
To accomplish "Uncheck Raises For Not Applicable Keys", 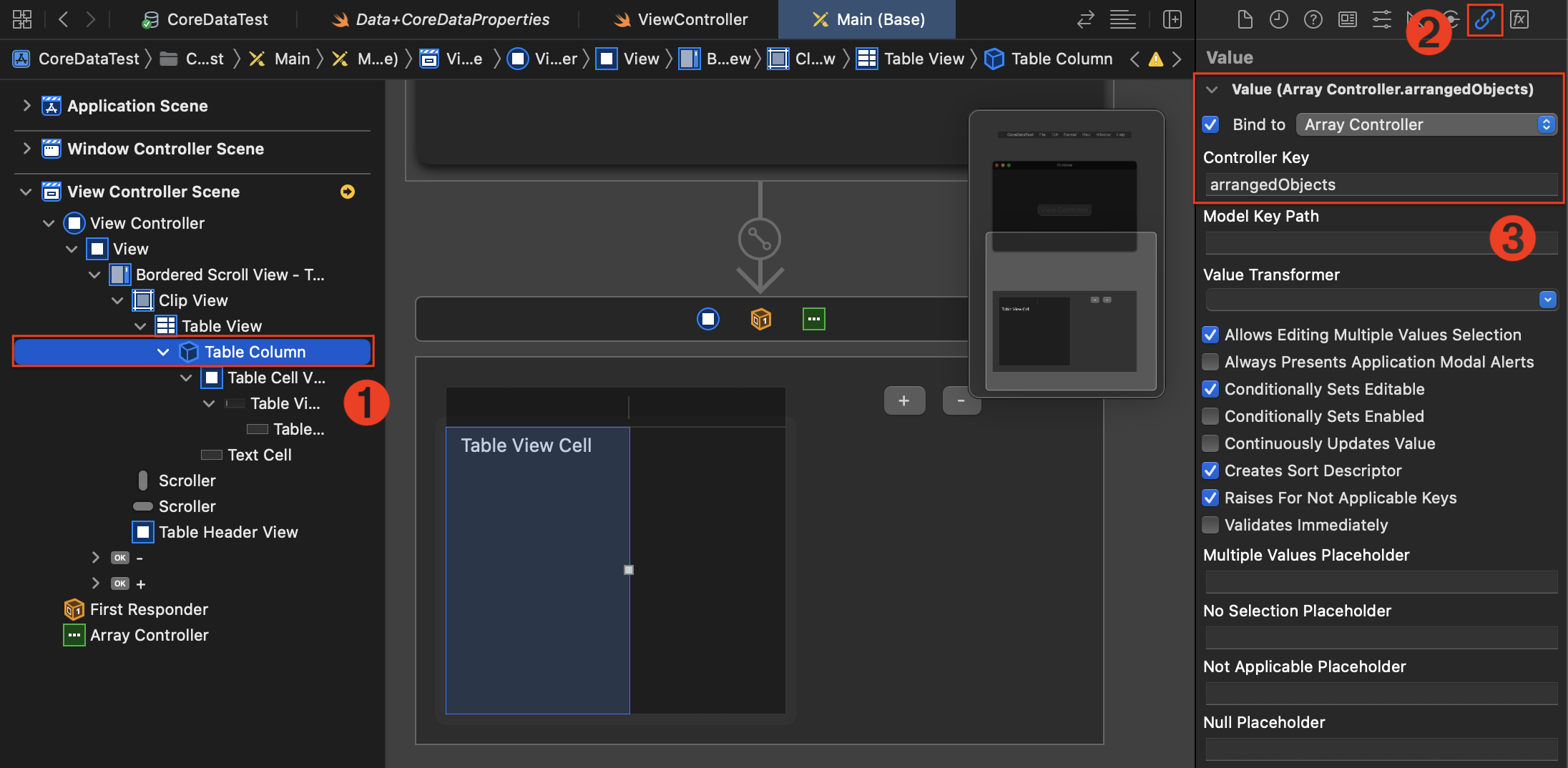I will click(1211, 498).
